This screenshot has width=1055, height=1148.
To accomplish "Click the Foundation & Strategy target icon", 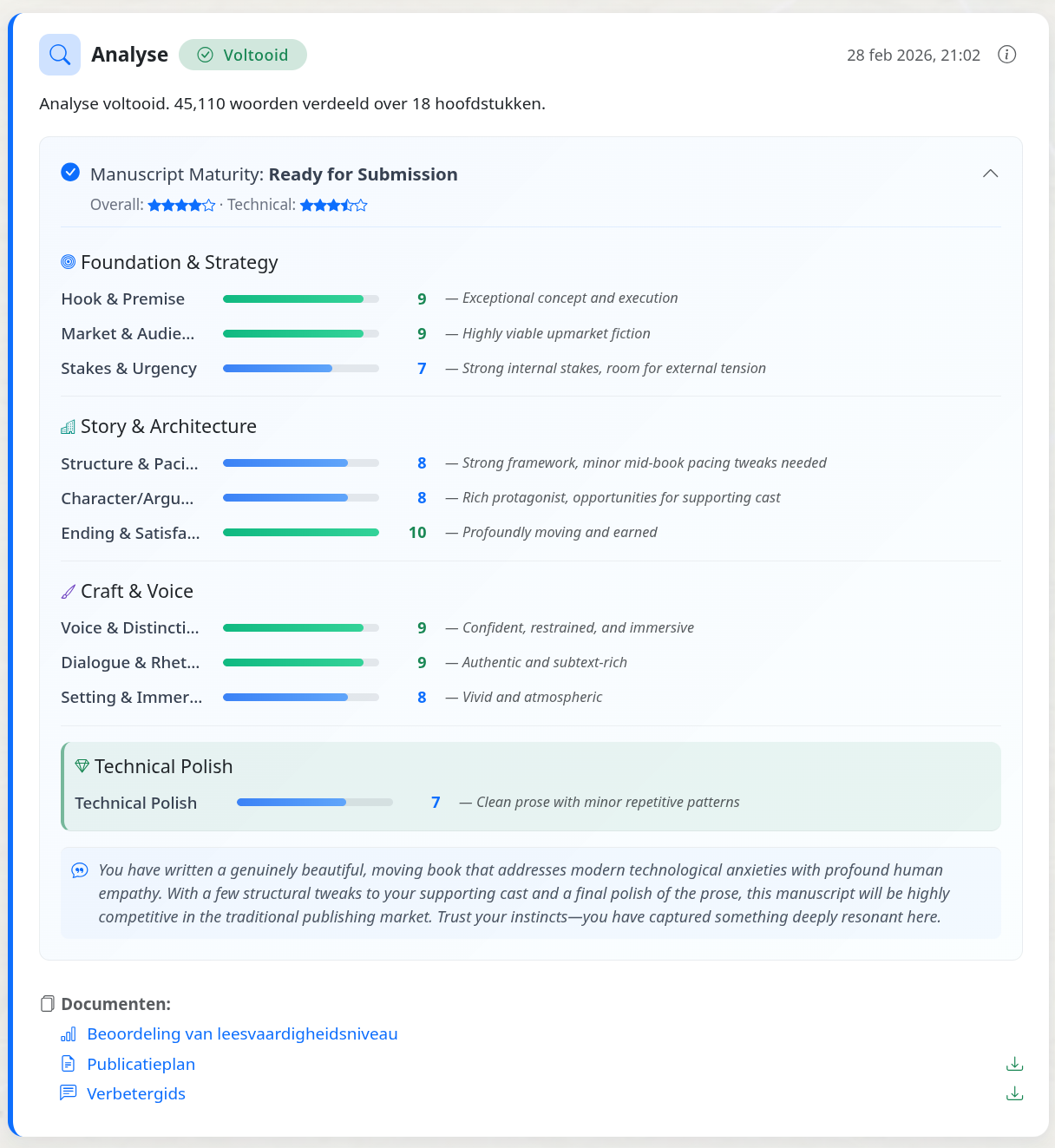I will click(69, 262).
